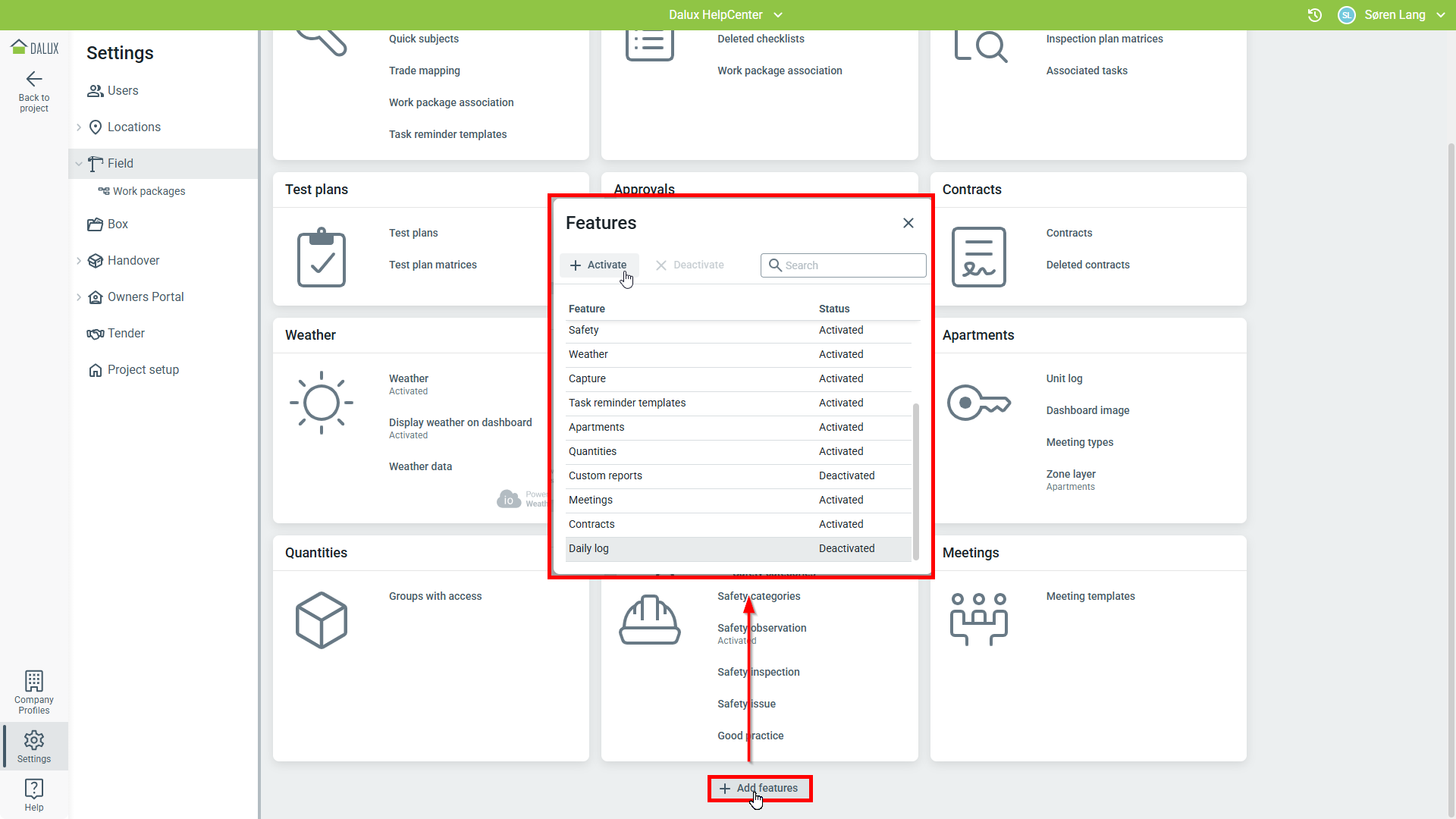Click the Contracts signature document icon
Image resolution: width=1456 pixels, height=819 pixels.
(x=978, y=258)
